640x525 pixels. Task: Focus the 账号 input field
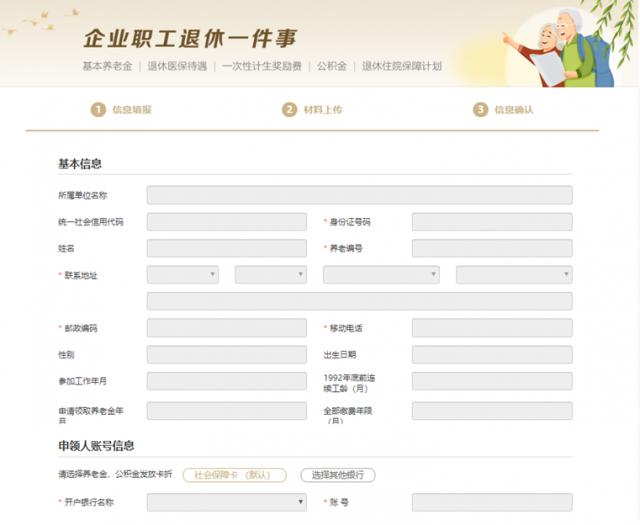coord(492,502)
